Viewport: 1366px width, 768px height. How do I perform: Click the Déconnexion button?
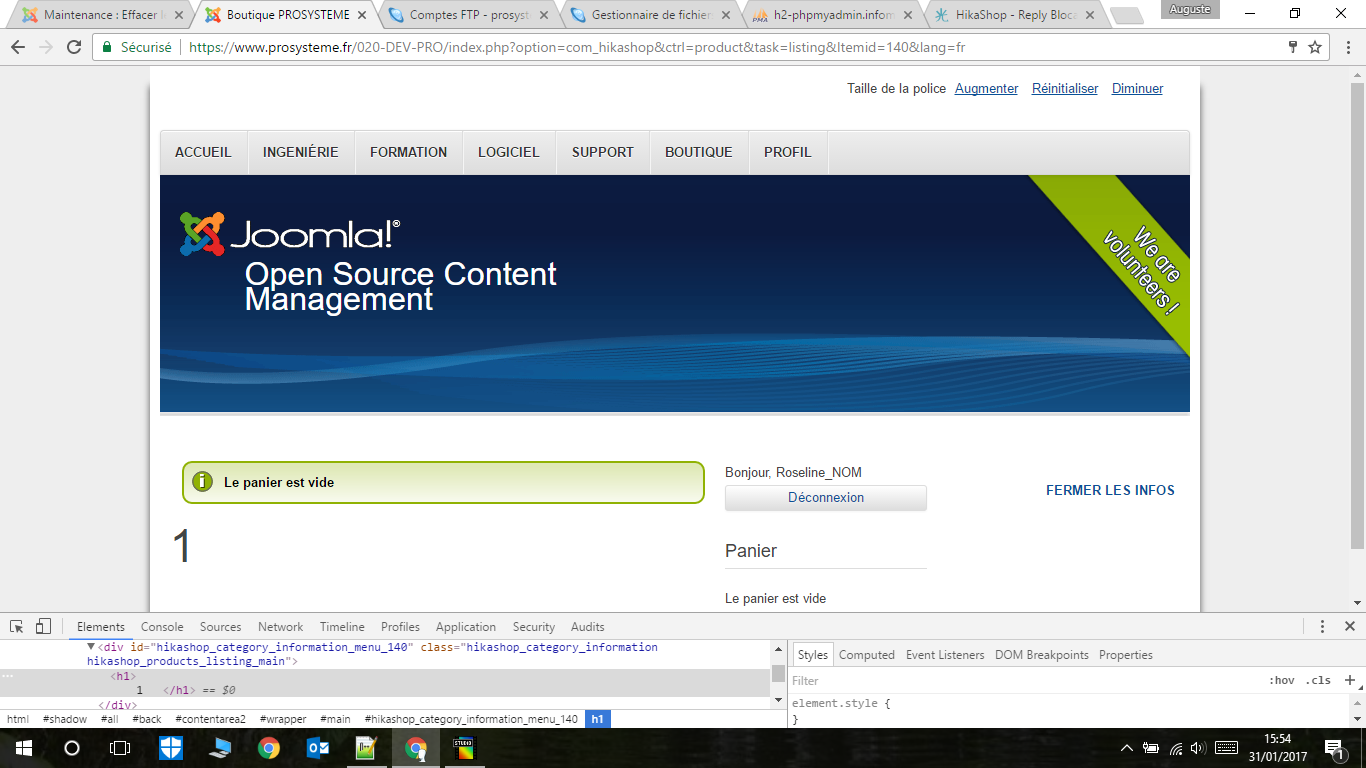(x=826, y=498)
